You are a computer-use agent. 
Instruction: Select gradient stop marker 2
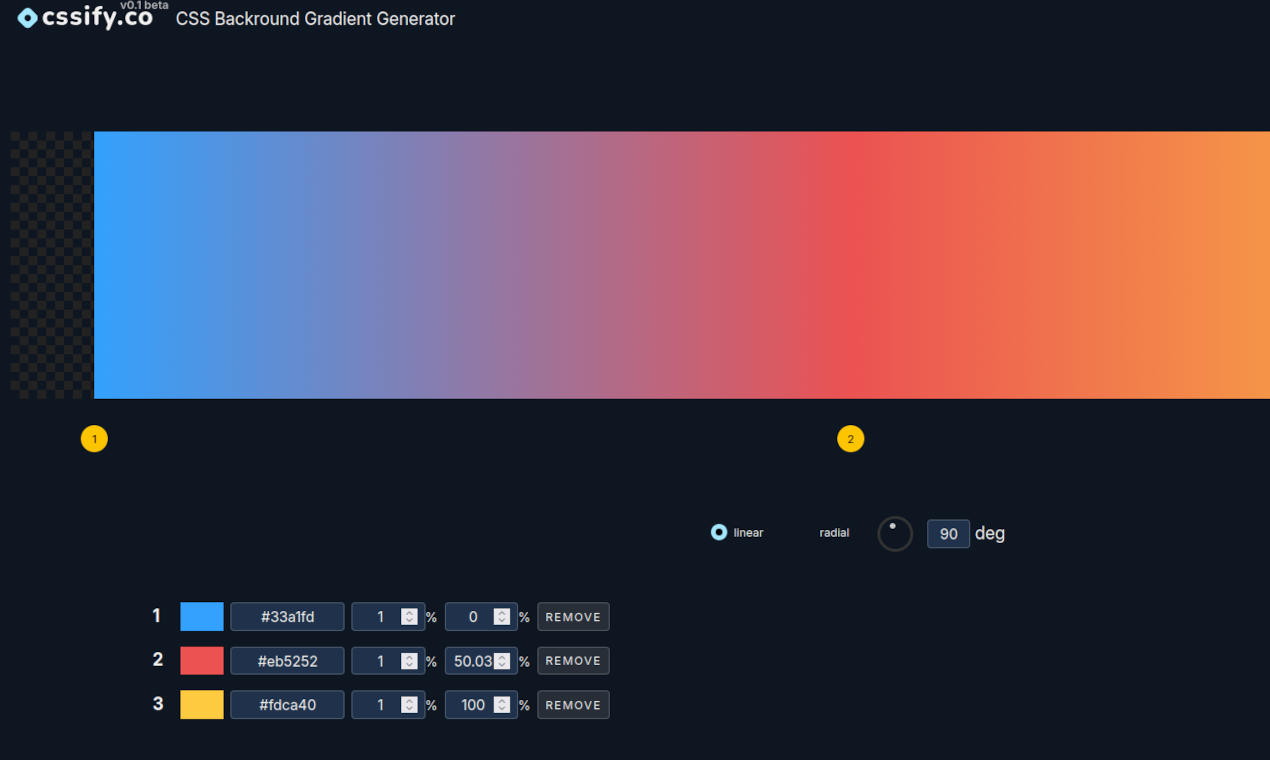[850, 439]
